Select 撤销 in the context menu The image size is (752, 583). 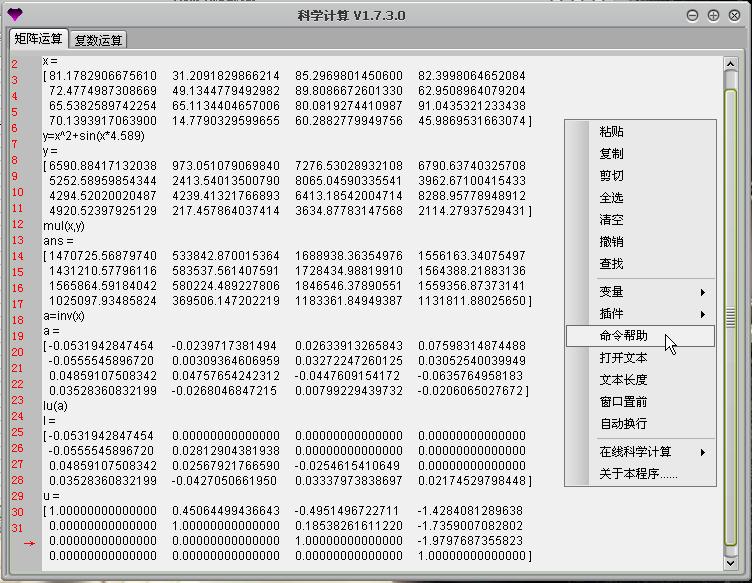click(x=611, y=242)
